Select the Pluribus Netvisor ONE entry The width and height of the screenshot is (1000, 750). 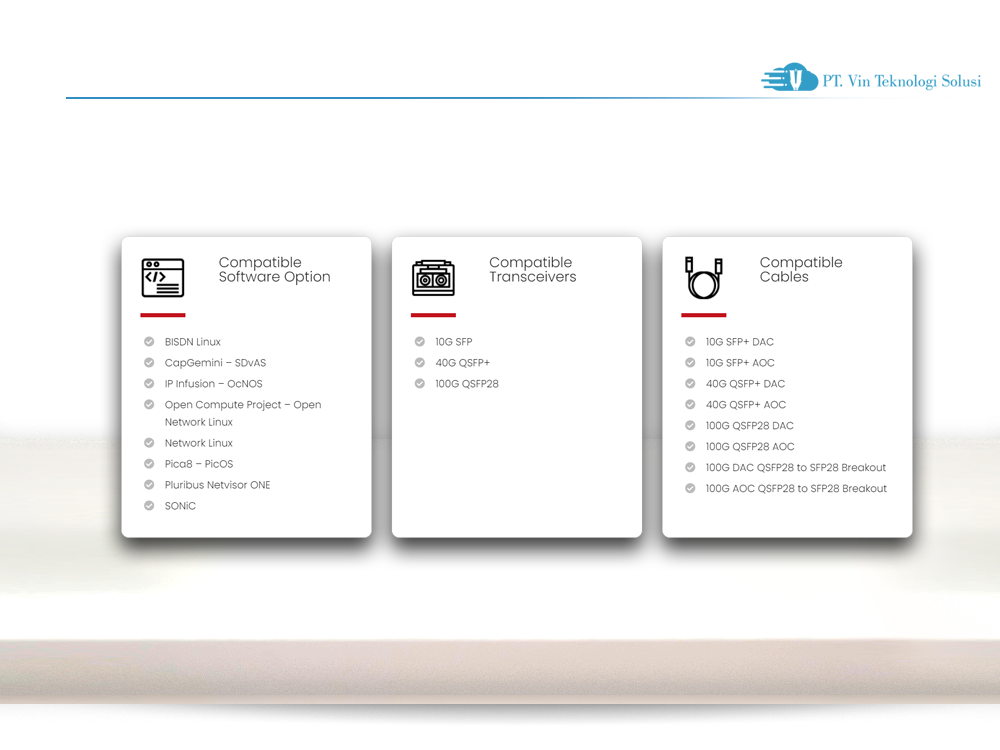217,485
